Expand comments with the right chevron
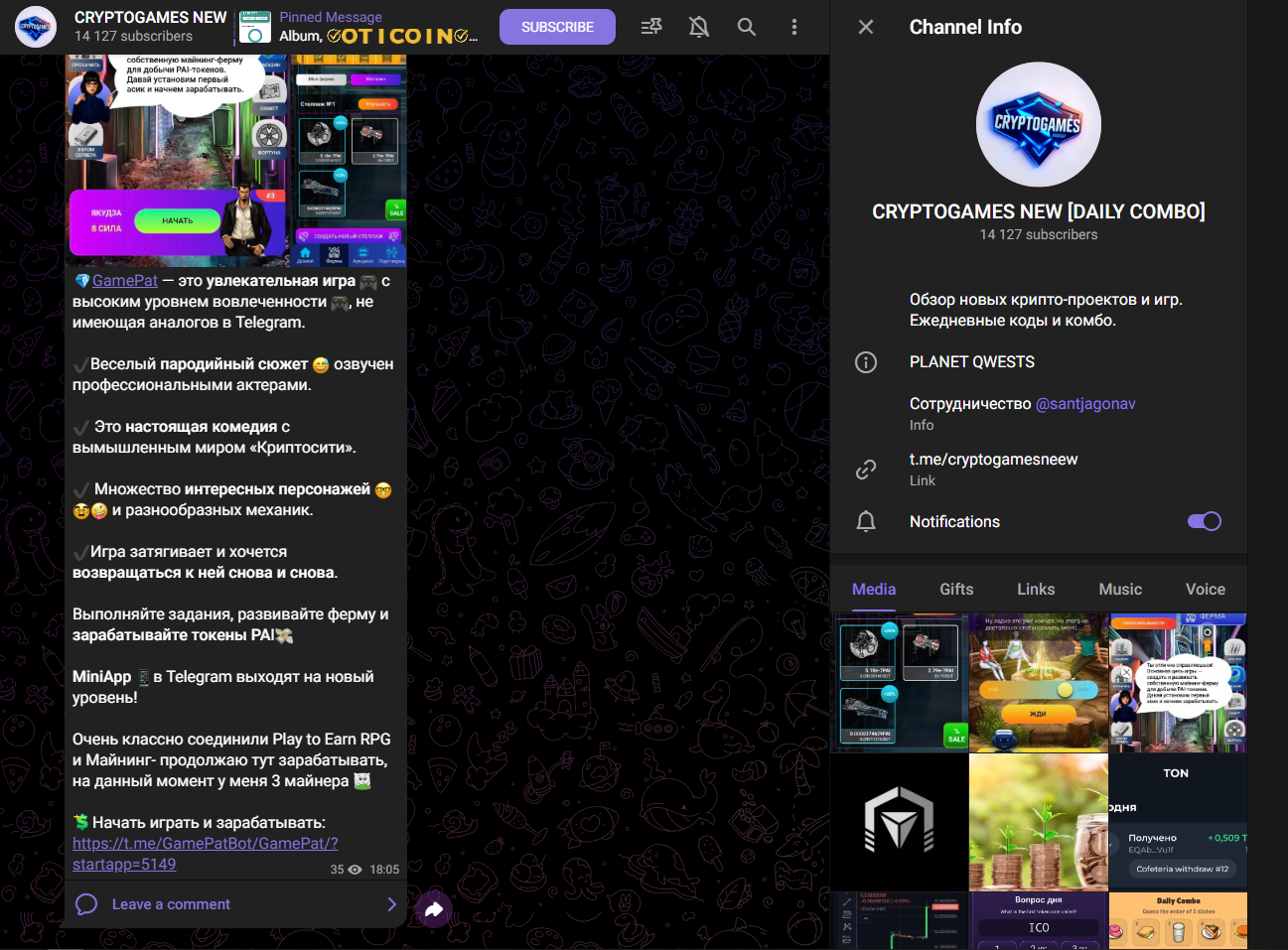The width and height of the screenshot is (1288, 950). (x=391, y=904)
